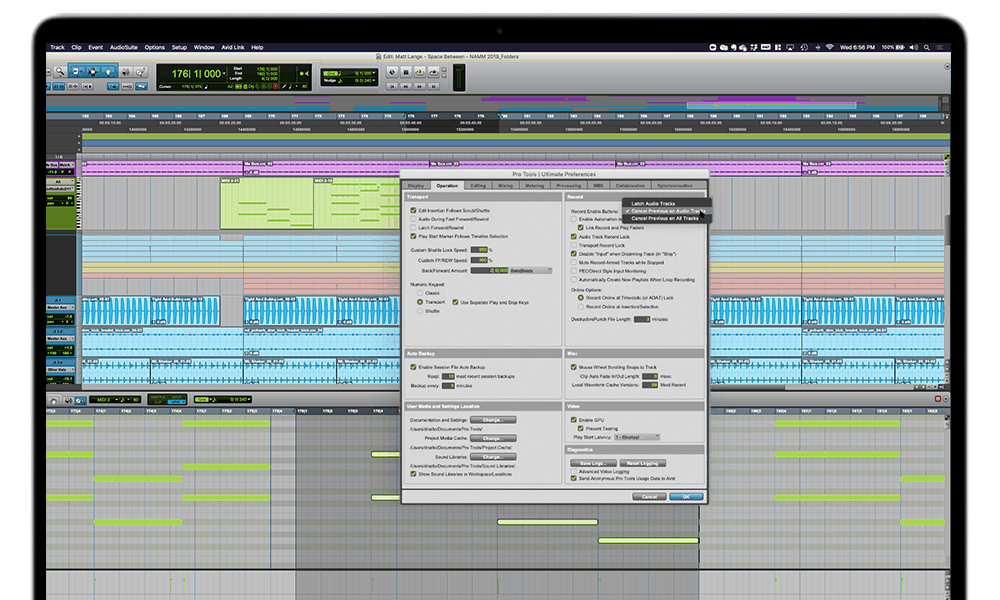Select Classic numeric keypad radio button
The height and width of the screenshot is (600, 1000).
420,293
